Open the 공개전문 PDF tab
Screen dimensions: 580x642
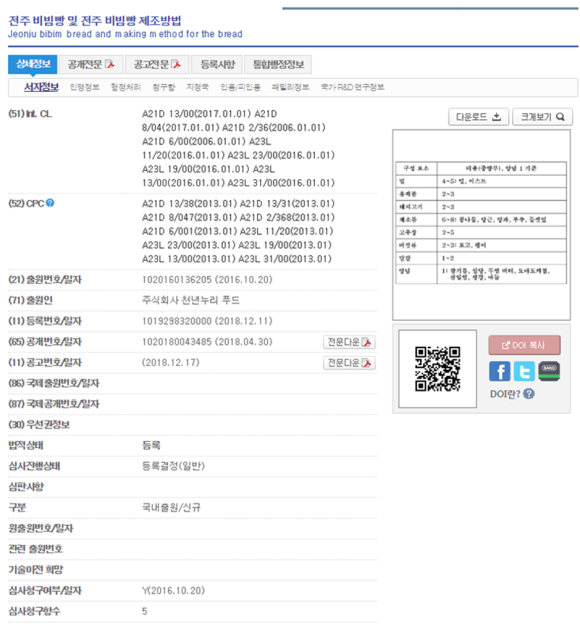[x=91, y=64]
